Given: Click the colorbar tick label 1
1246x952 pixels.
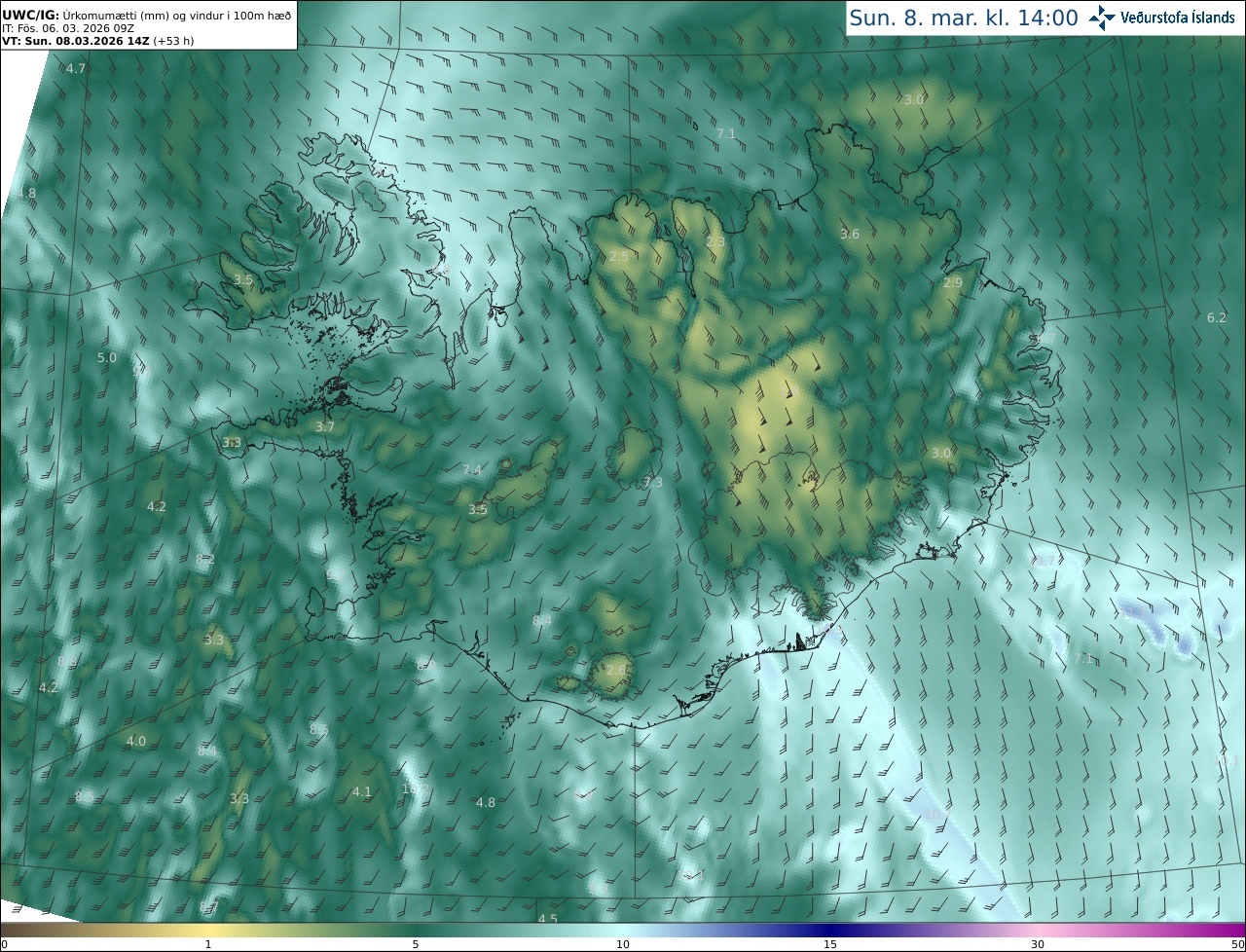Looking at the screenshot, I should pos(208,944).
